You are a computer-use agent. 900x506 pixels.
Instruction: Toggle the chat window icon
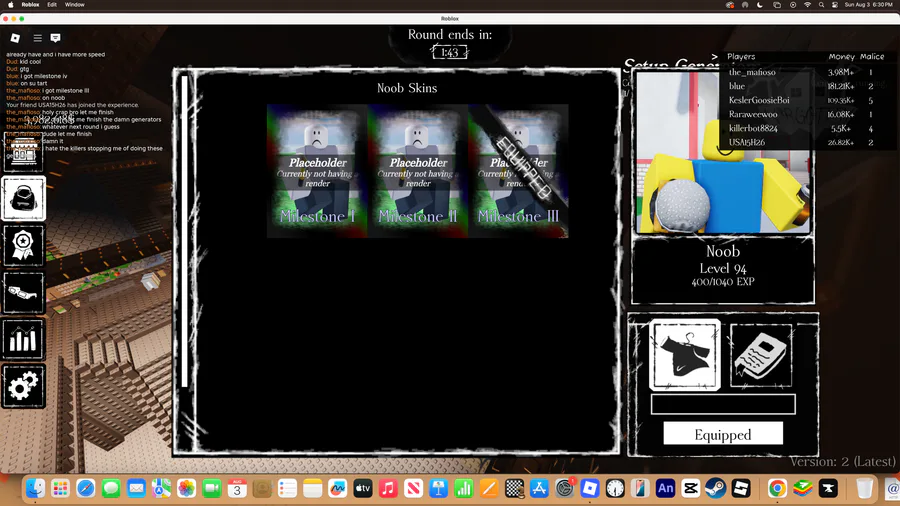click(56, 38)
